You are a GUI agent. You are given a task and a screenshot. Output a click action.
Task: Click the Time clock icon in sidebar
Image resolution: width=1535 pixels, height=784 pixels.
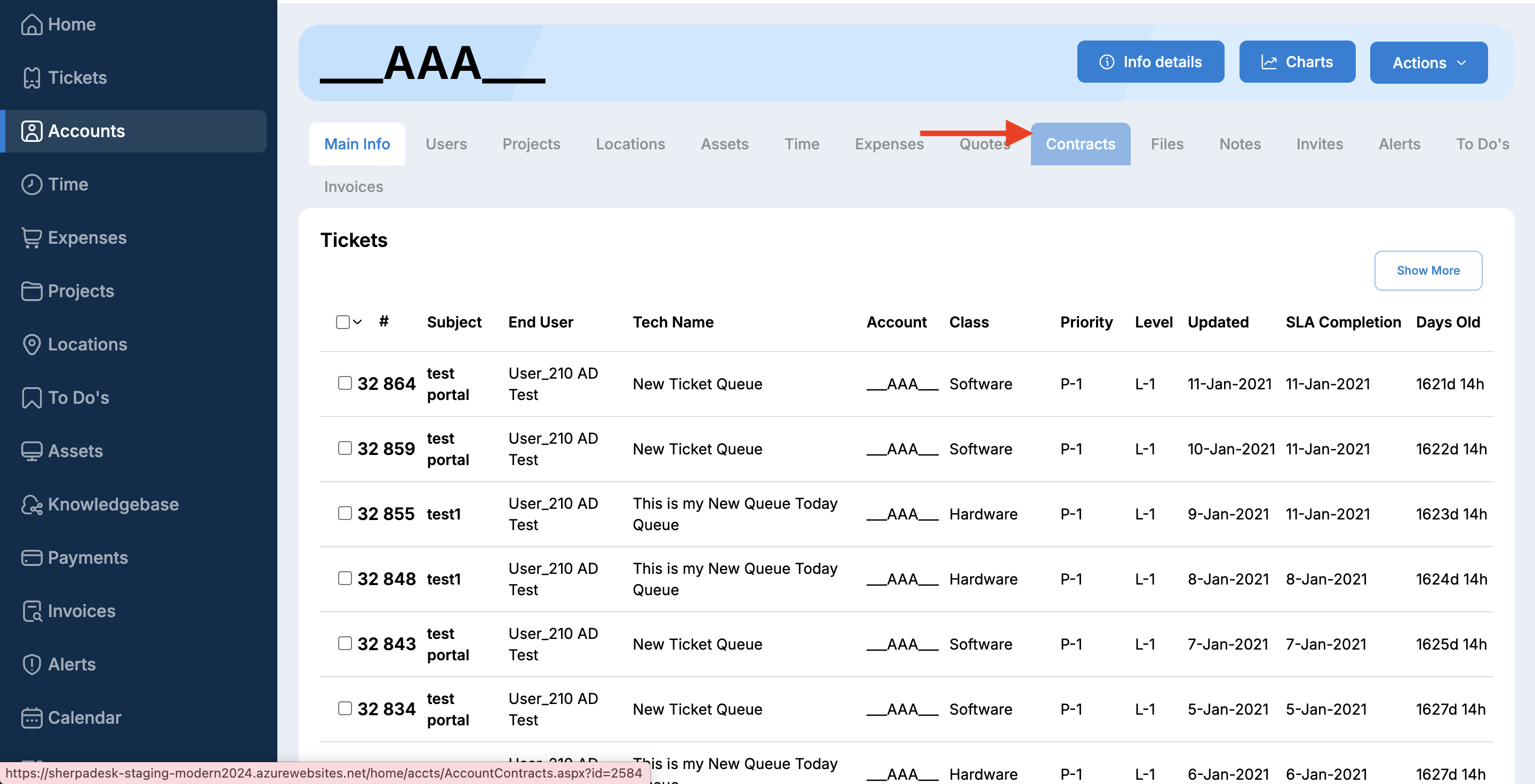tap(31, 185)
